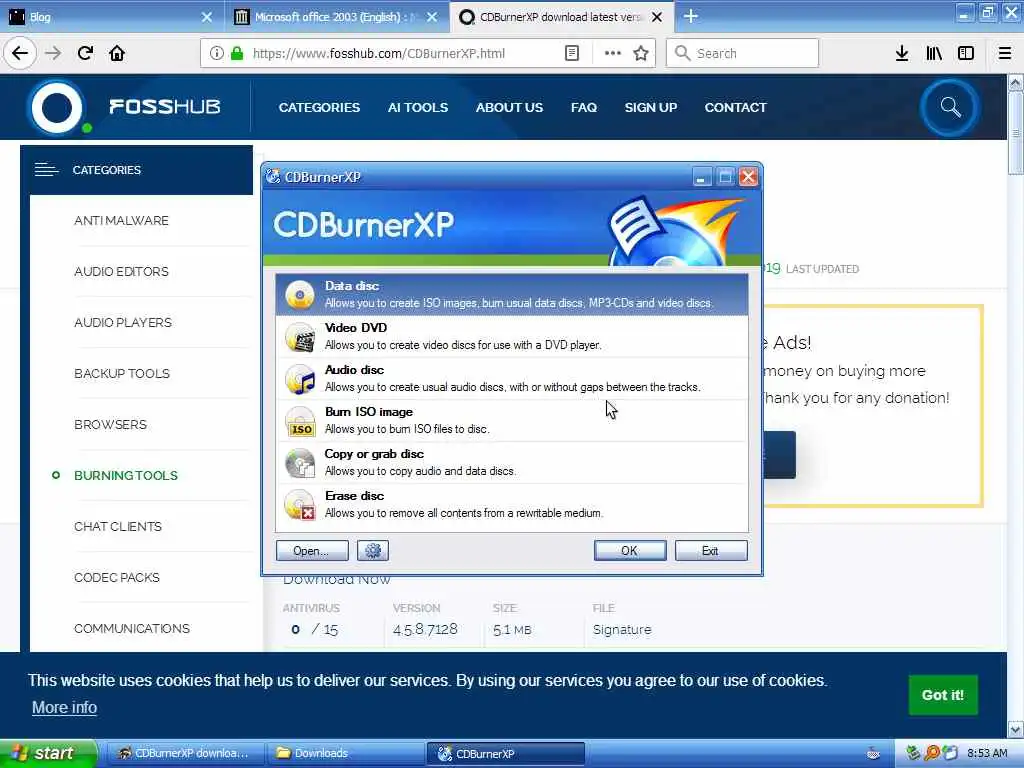This screenshot has width=1024, height=768.
Task: Open the AUDIO EDITORS category
Action: [x=121, y=272]
